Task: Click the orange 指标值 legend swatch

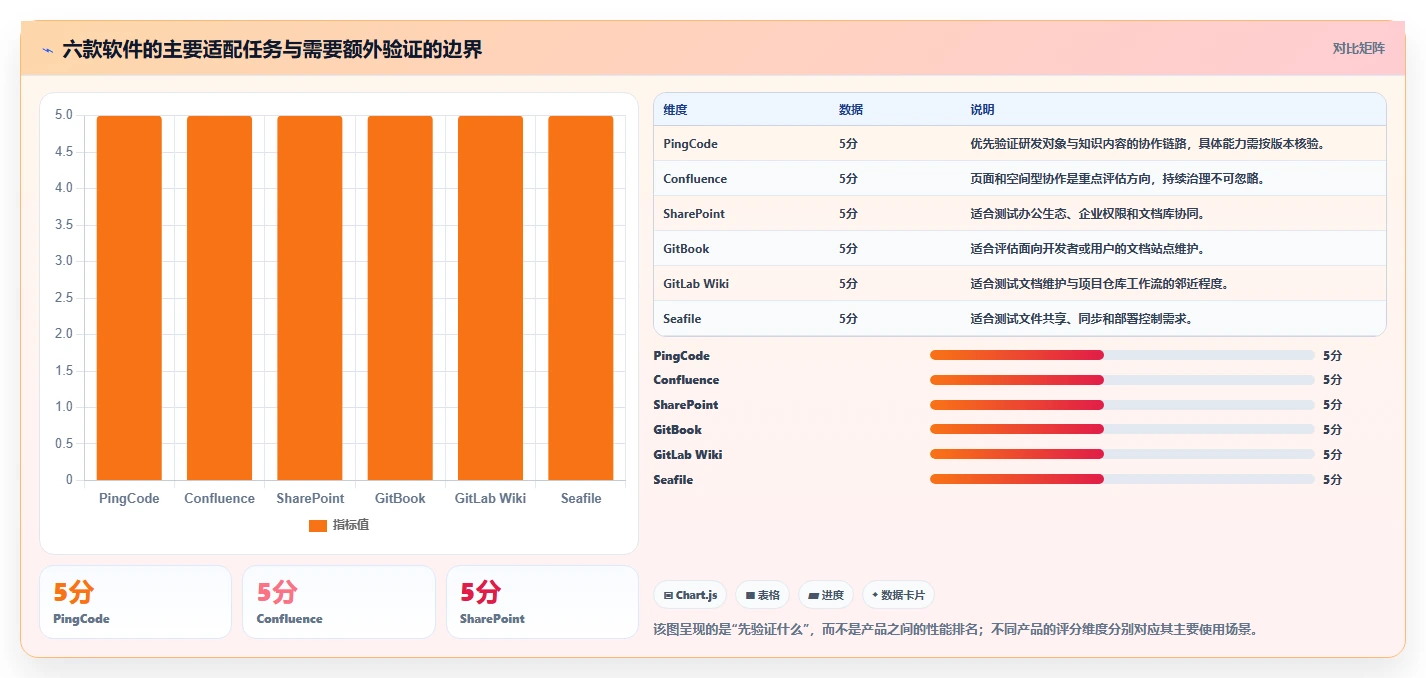Action: click(x=318, y=525)
